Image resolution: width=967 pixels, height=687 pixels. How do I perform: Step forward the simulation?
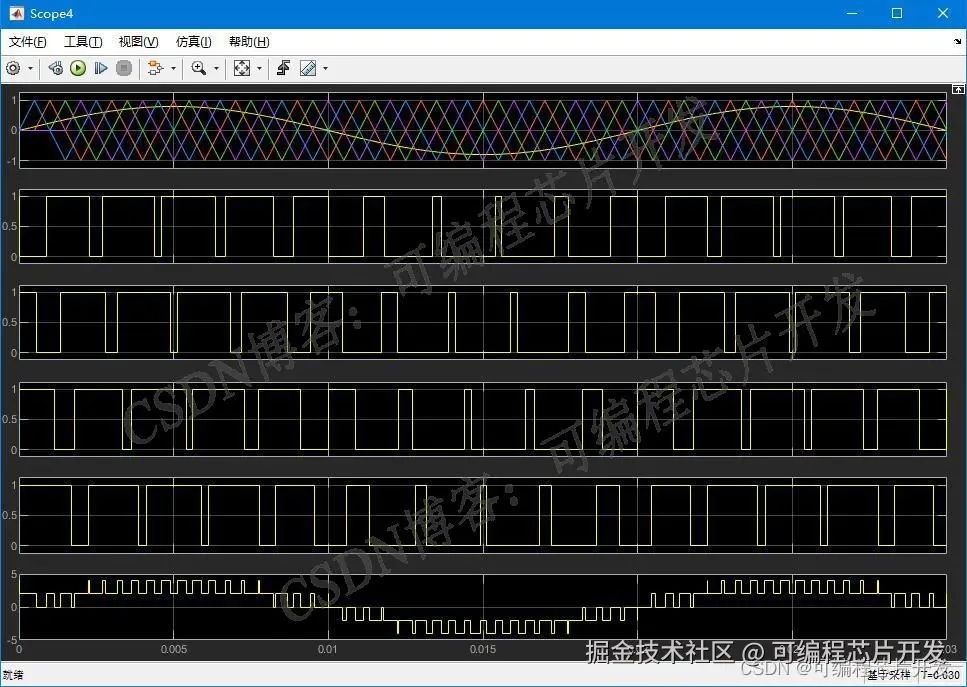pyautogui.click(x=101, y=68)
